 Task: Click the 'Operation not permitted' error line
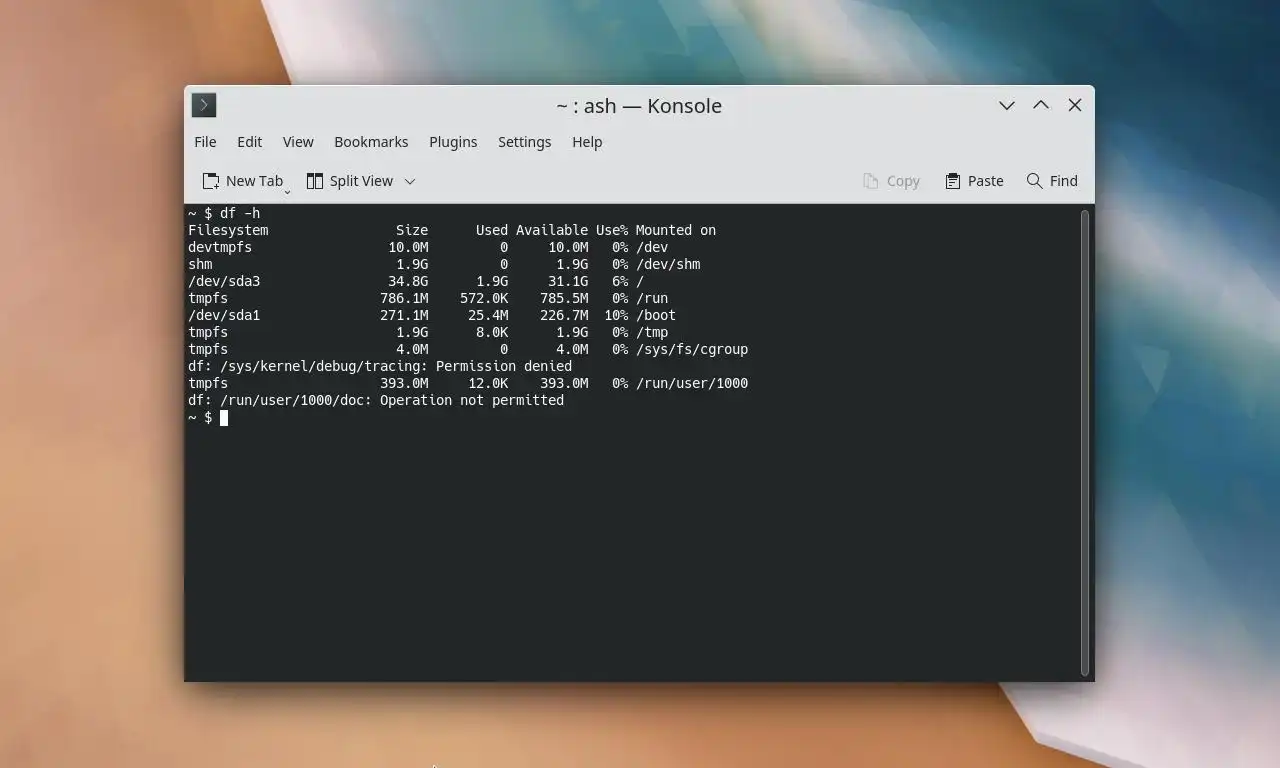click(x=376, y=400)
